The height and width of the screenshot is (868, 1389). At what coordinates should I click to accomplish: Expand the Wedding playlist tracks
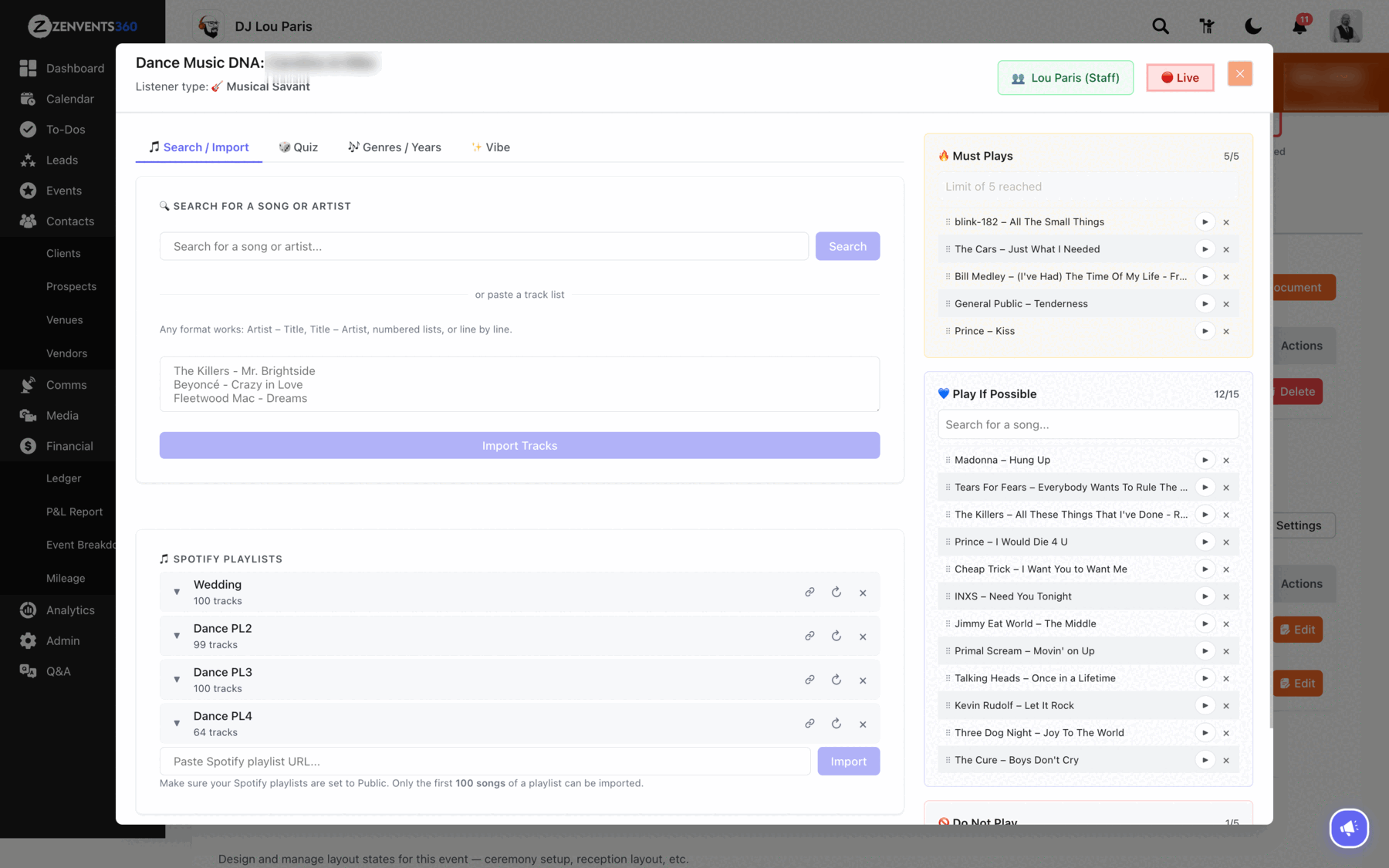(x=177, y=593)
